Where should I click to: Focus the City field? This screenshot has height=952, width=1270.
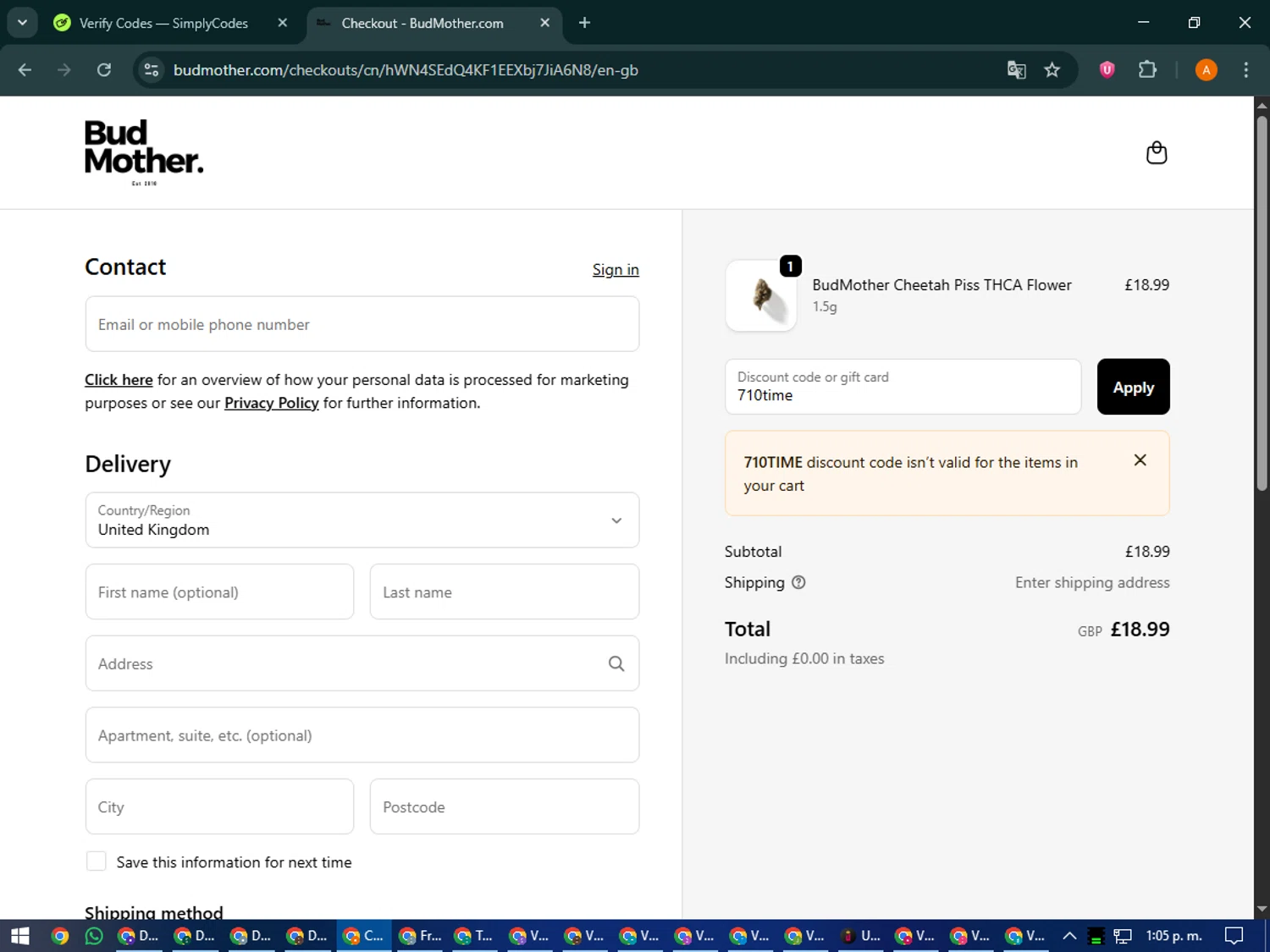point(219,806)
